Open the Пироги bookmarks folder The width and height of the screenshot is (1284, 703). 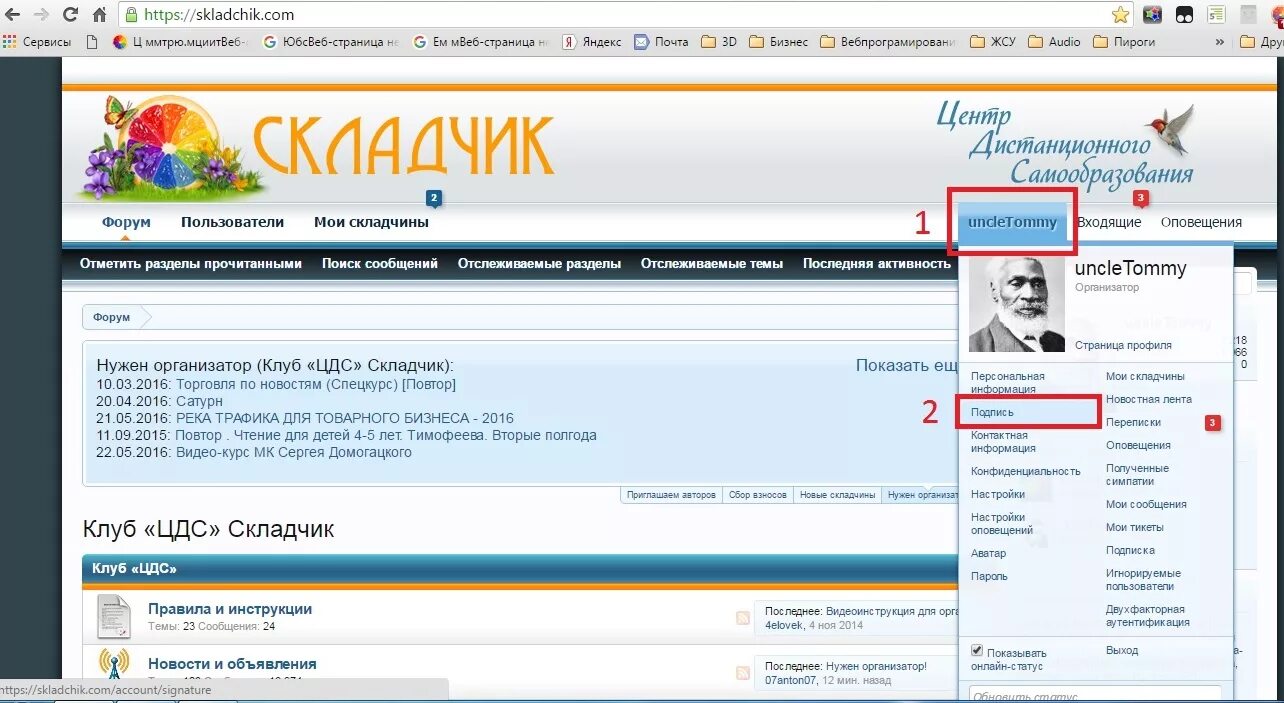coord(1124,42)
